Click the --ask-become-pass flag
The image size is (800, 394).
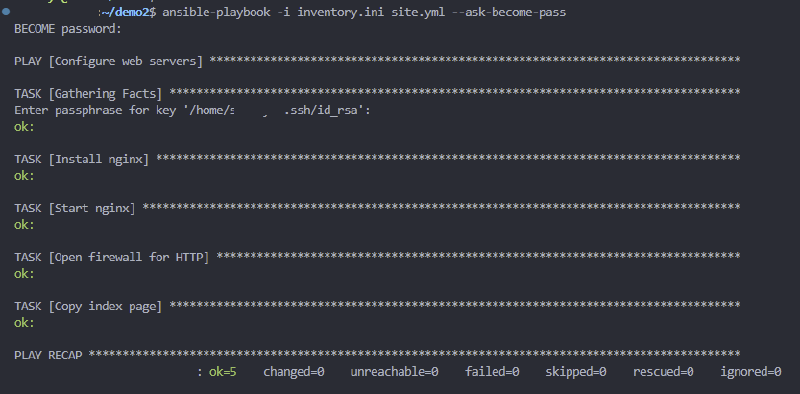[509, 12]
